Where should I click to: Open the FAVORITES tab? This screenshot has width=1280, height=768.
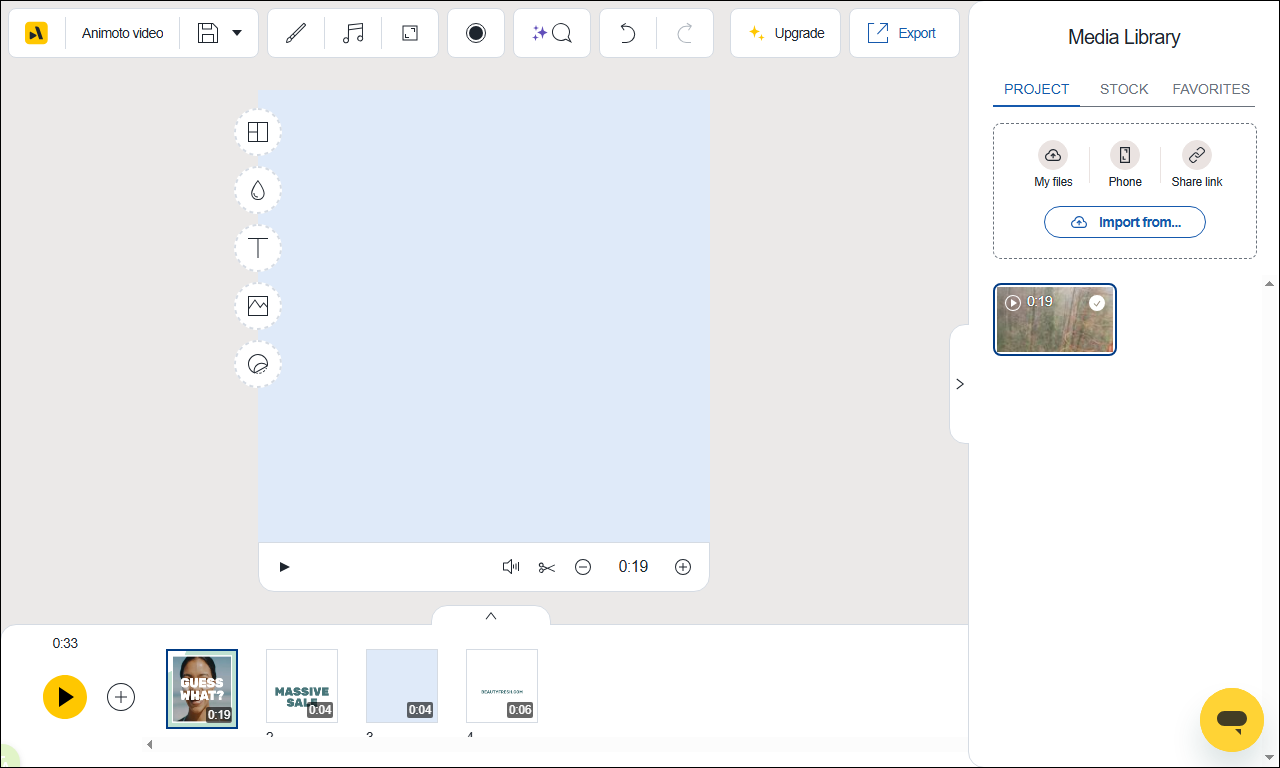1211,89
